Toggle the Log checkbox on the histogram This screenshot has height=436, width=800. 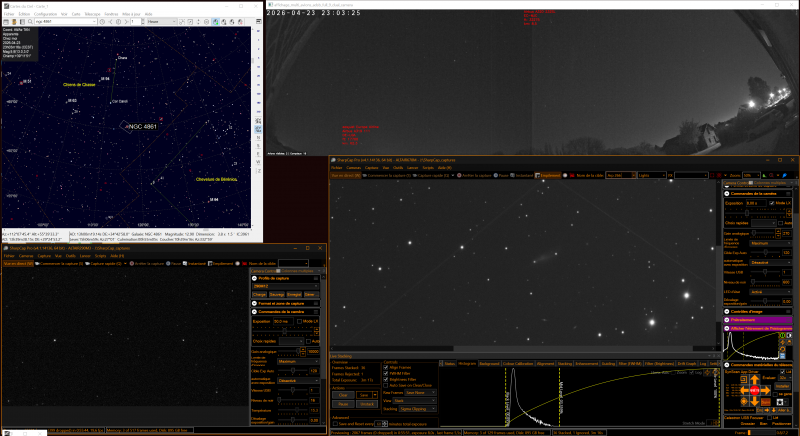691,372
